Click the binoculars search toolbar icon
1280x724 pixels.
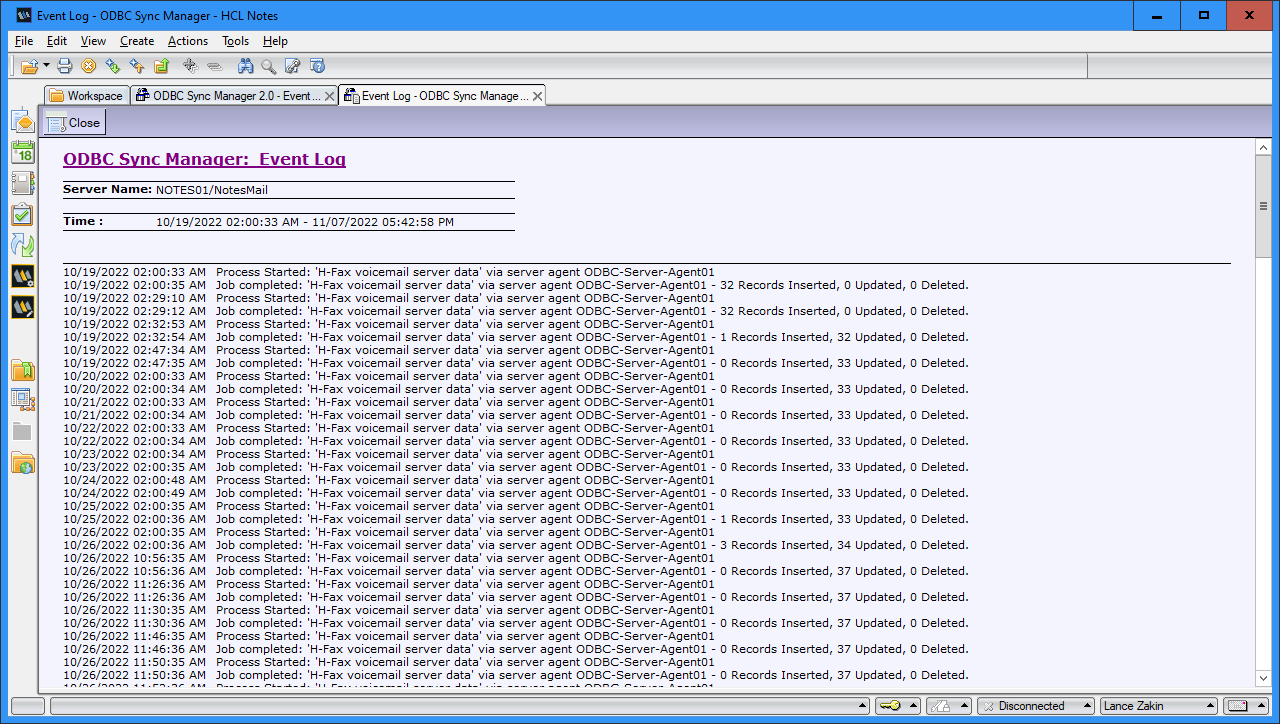tap(245, 66)
